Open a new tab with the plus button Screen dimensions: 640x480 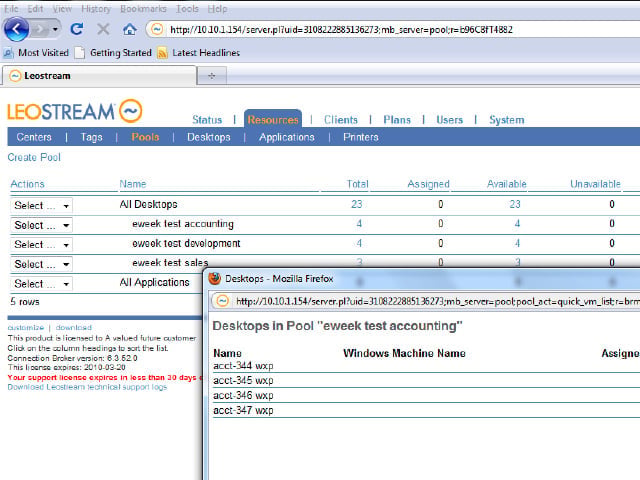click(x=211, y=76)
